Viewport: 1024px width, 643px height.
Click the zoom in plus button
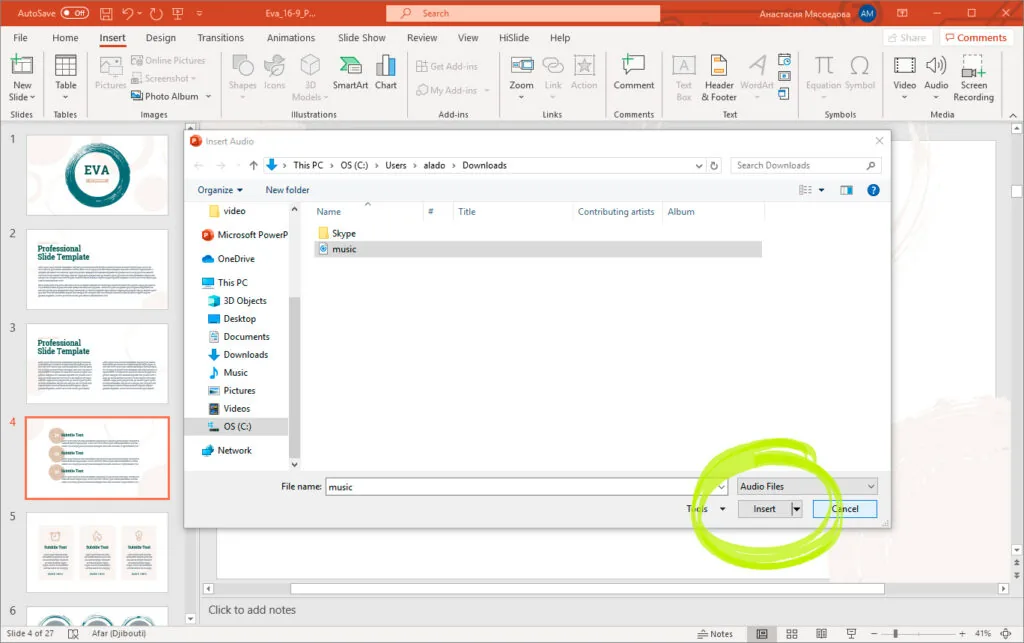(962, 634)
